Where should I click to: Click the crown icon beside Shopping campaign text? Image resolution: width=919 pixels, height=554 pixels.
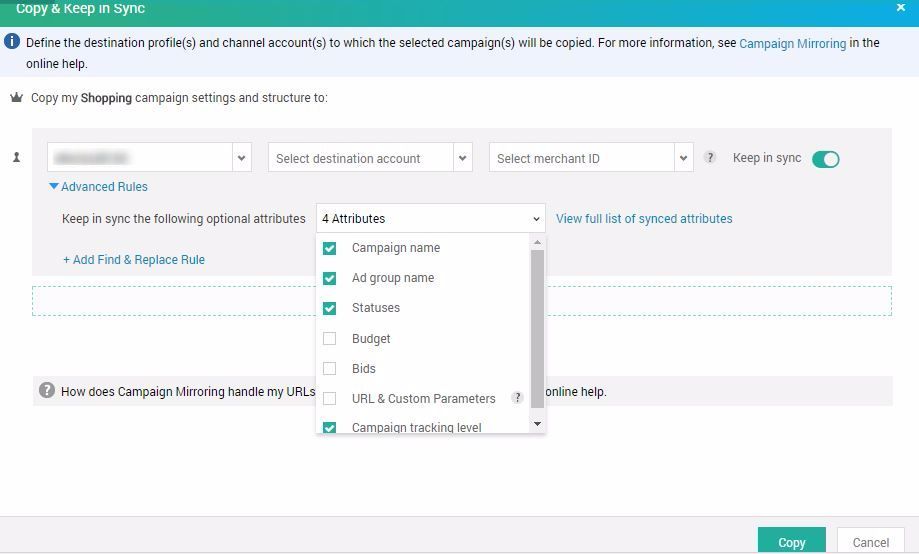tap(16, 97)
